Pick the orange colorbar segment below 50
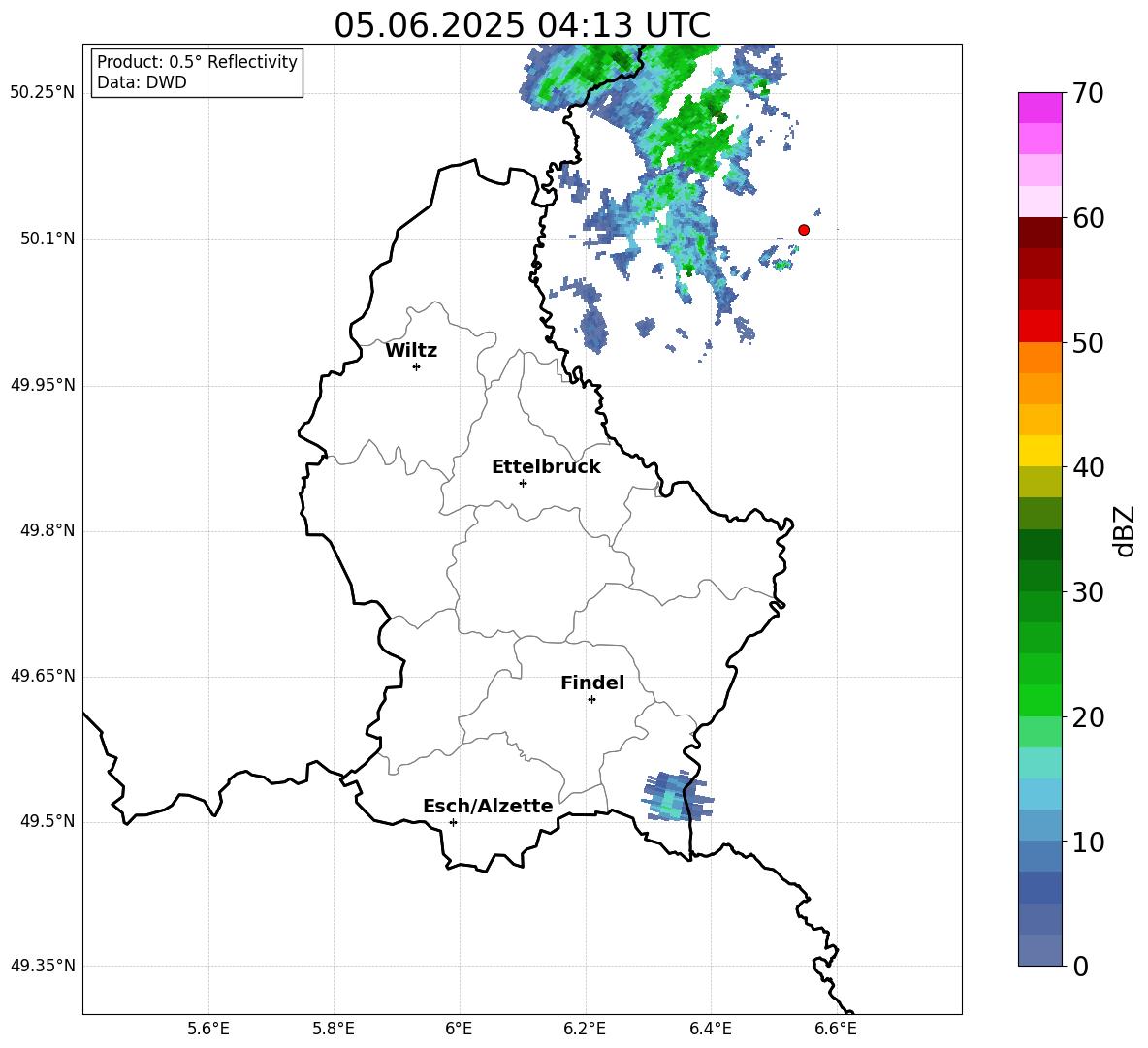 click(1040, 357)
